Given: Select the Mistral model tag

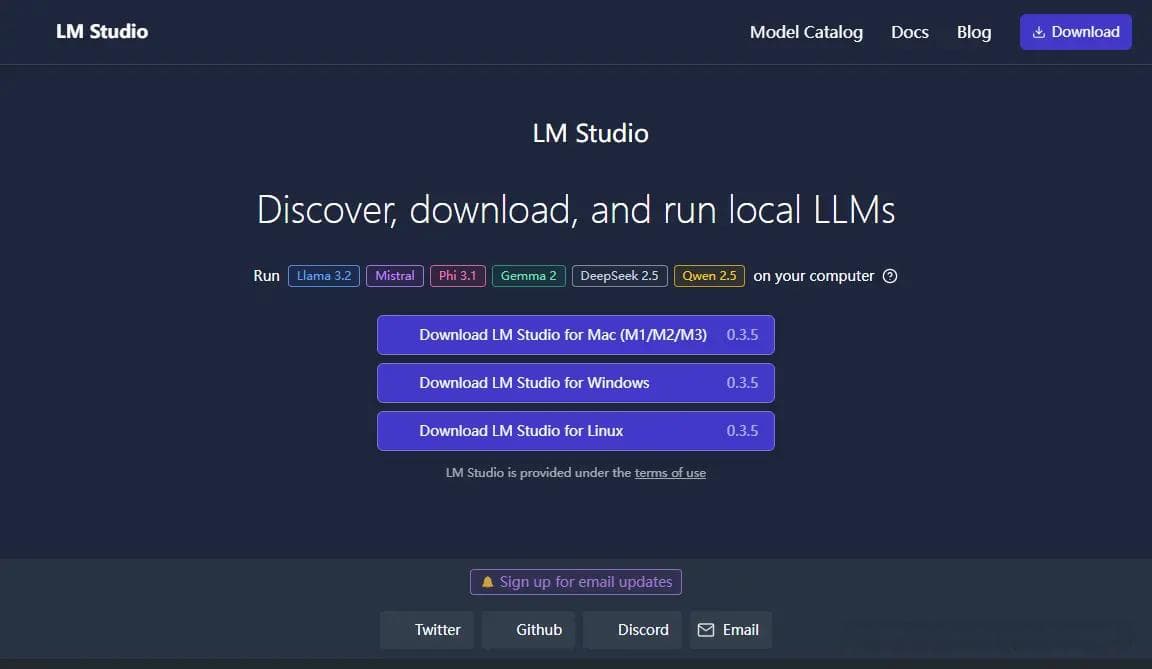Looking at the screenshot, I should [395, 276].
